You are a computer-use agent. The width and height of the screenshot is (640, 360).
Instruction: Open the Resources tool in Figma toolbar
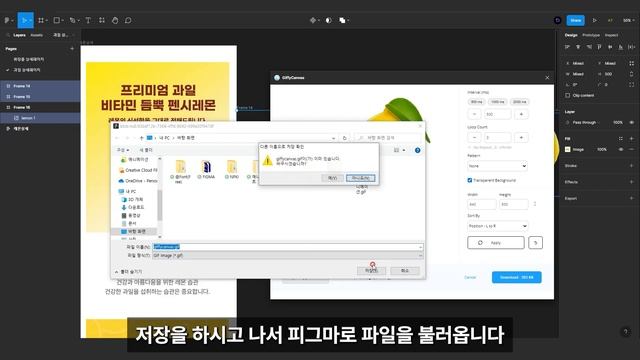(x=102, y=20)
